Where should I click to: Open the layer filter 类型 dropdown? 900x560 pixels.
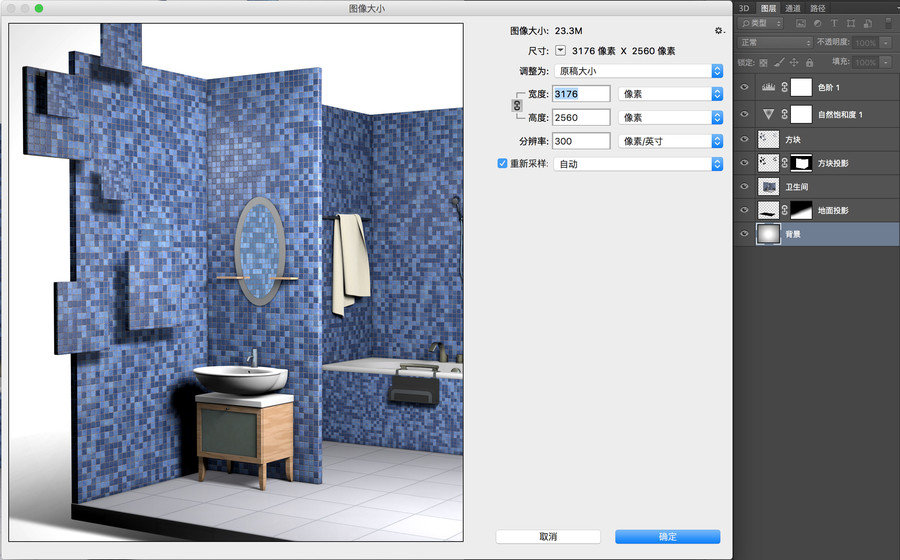761,24
